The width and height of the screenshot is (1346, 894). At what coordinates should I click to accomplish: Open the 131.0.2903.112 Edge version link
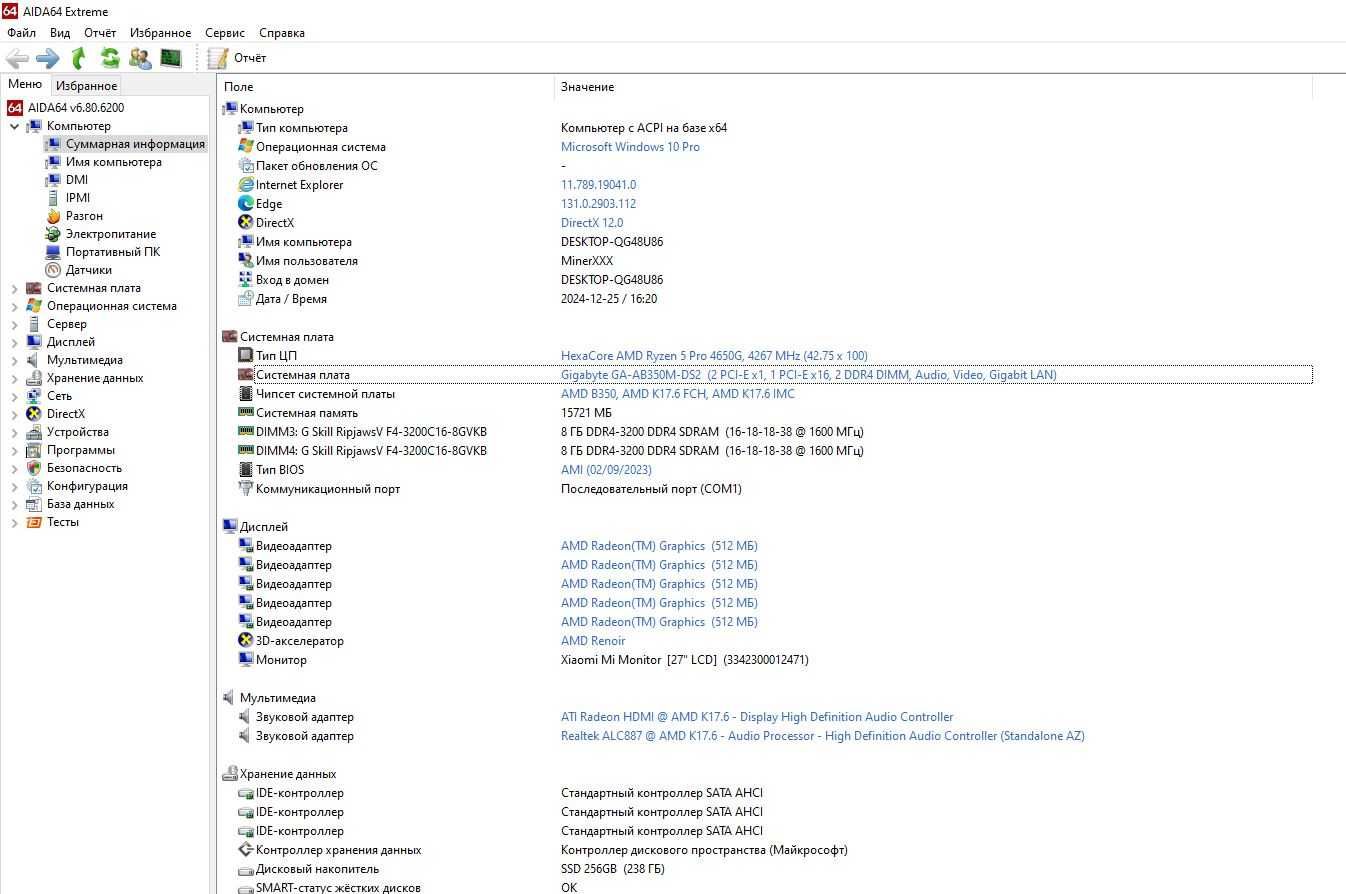pyautogui.click(x=598, y=204)
